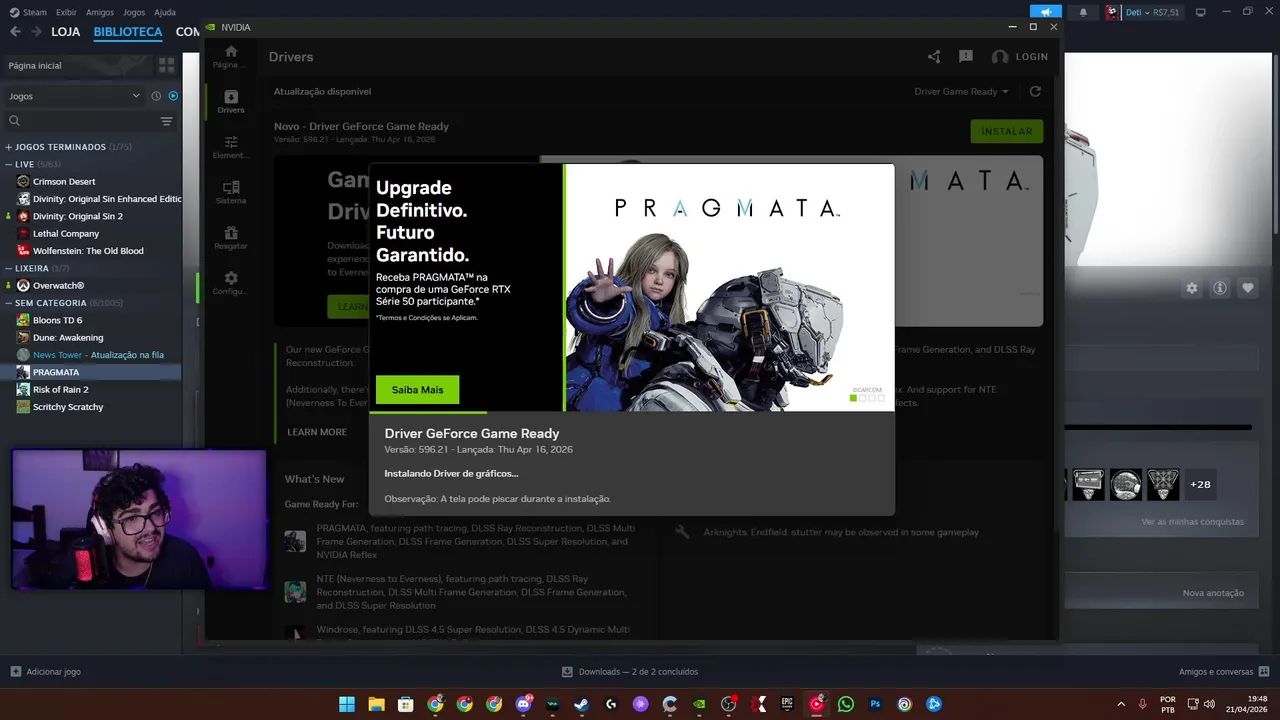The image size is (1280, 720).
Task: Open Resgatar section in NVIDIA sidebar
Action: (x=231, y=237)
